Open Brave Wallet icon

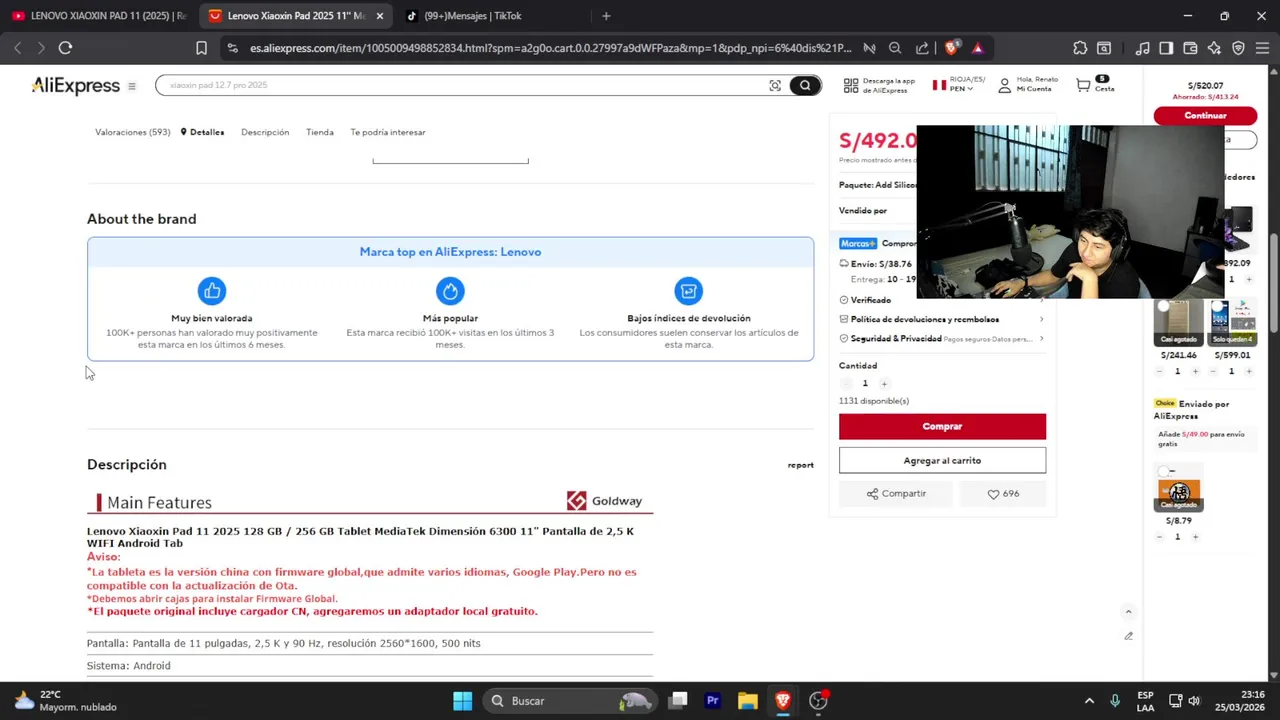(x=1190, y=48)
